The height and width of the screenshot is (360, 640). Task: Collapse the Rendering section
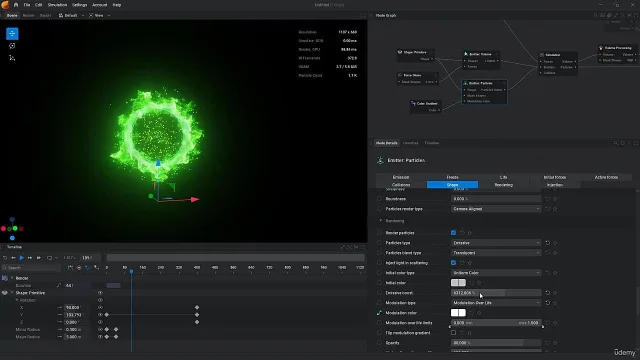click(380, 221)
